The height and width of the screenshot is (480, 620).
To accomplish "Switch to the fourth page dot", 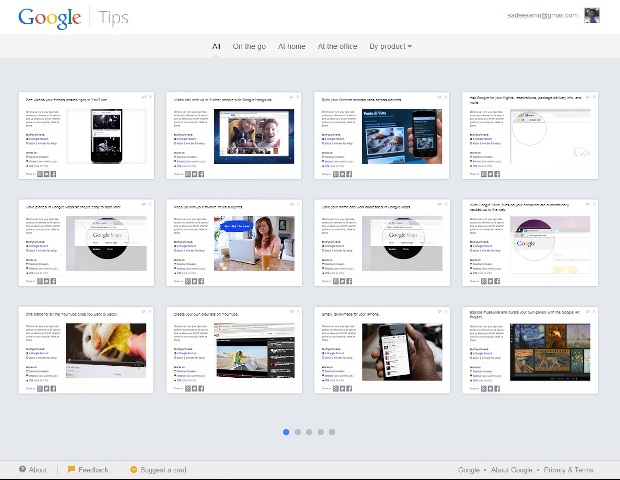I will [321, 432].
